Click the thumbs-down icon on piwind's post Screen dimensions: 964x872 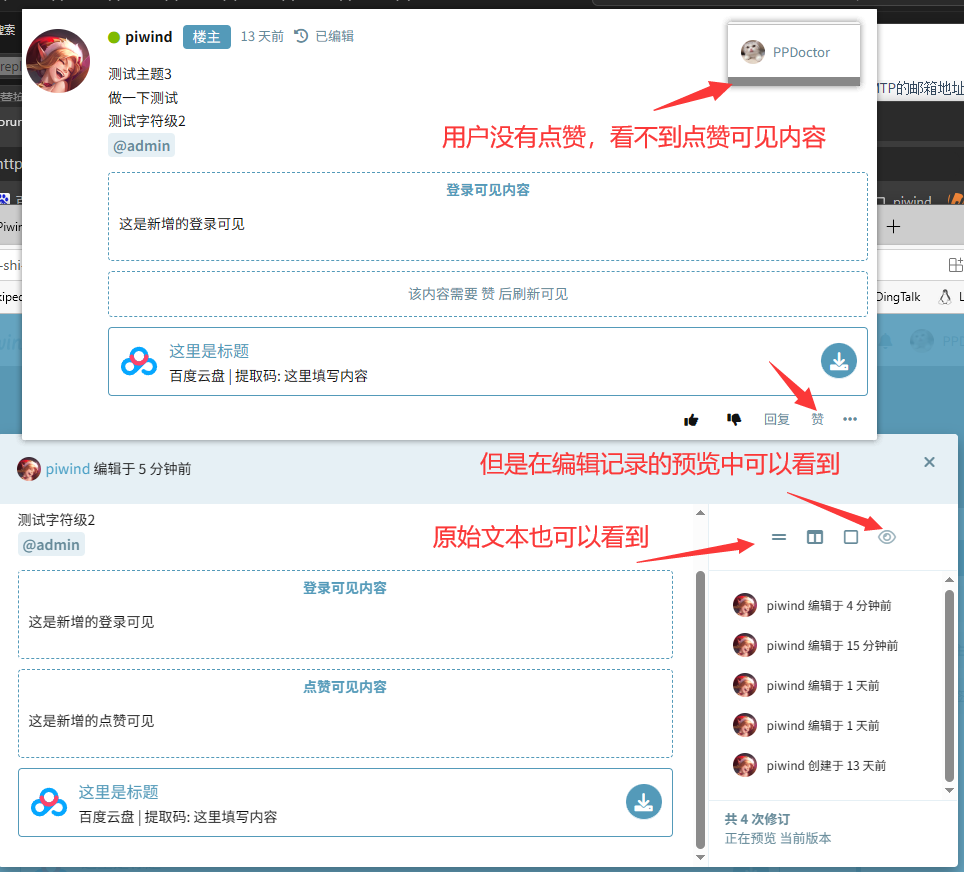click(x=734, y=420)
